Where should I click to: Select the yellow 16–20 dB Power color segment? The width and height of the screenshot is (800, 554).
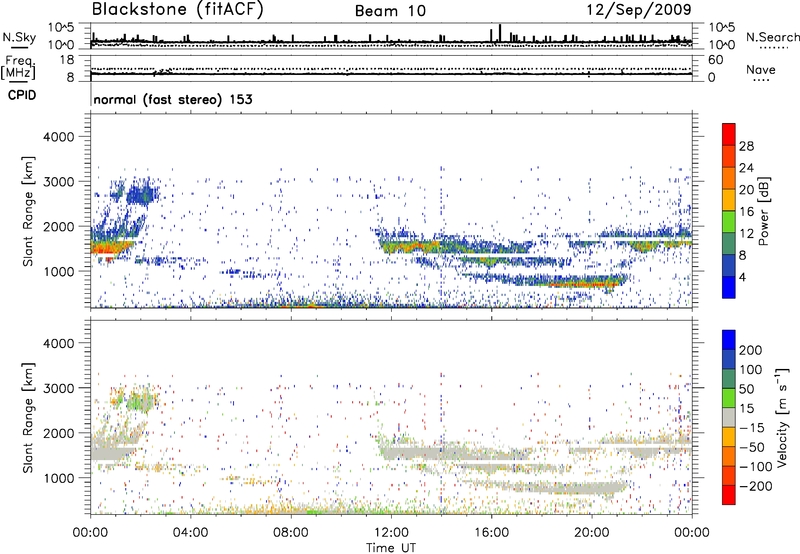point(729,199)
